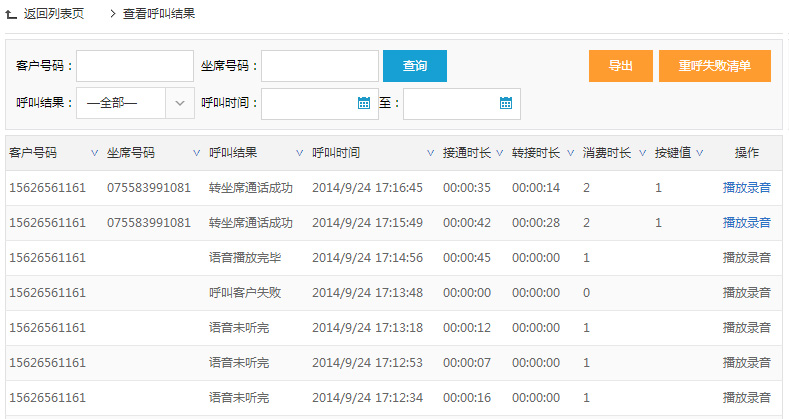Click the filter arrow on 呼叫结果 column

[x=299, y=154]
